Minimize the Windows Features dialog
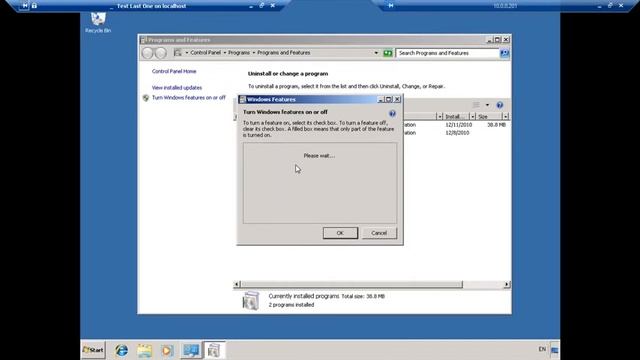Image resolution: width=640 pixels, height=360 pixels. 380,99
